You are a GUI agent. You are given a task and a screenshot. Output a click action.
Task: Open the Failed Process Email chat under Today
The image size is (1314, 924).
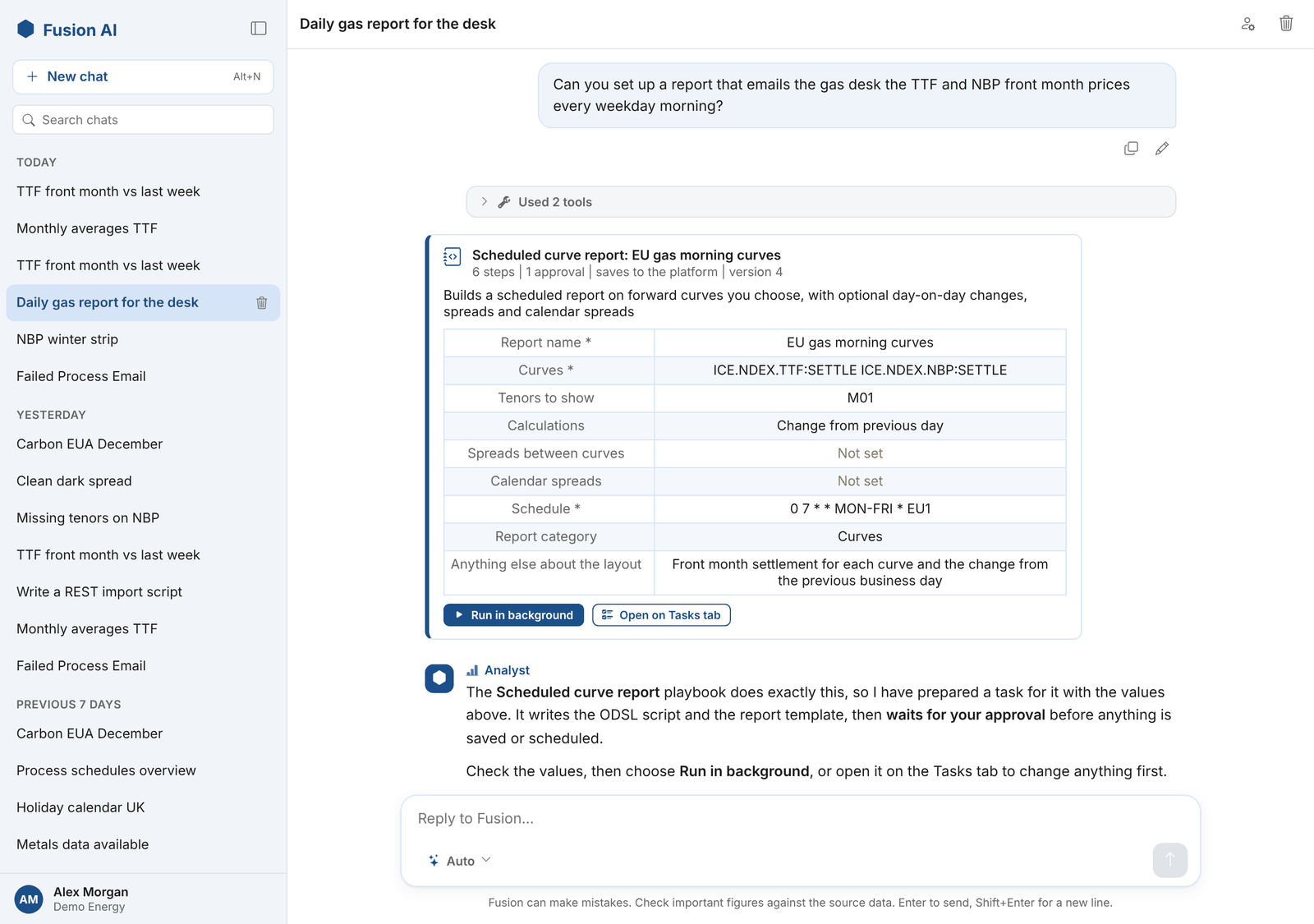pos(143,376)
